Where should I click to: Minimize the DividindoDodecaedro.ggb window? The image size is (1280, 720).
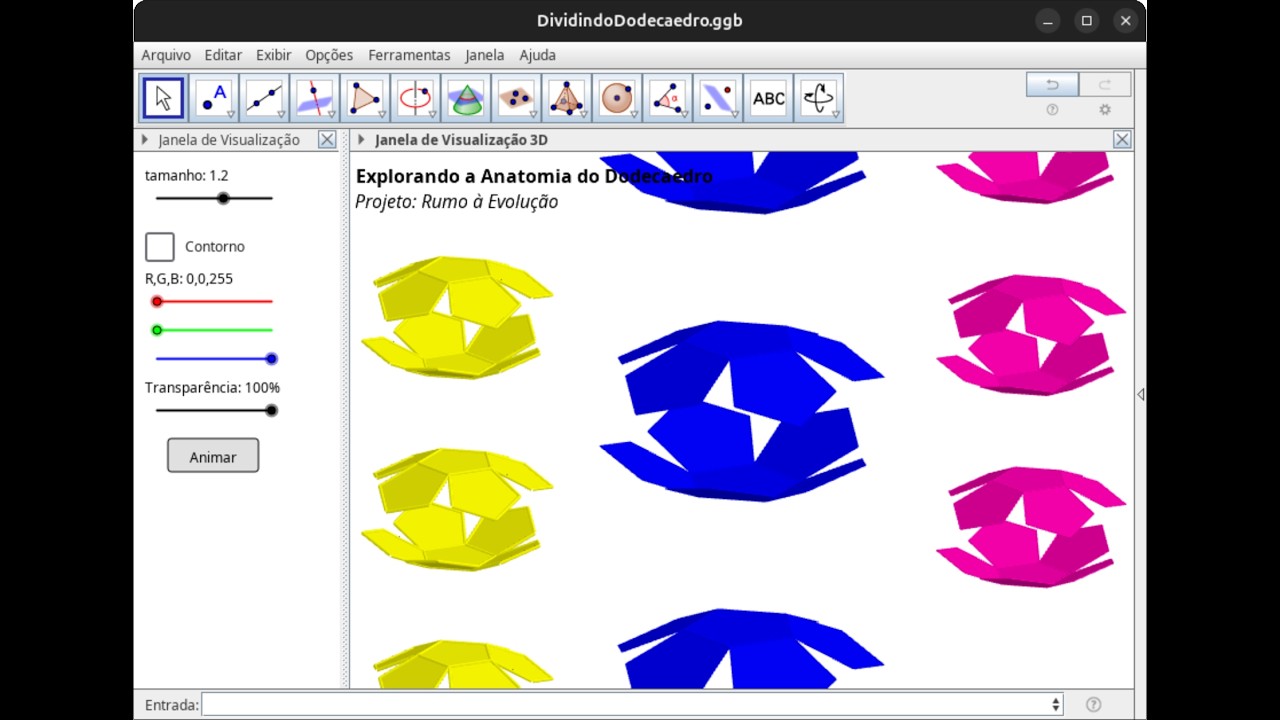tap(1048, 20)
